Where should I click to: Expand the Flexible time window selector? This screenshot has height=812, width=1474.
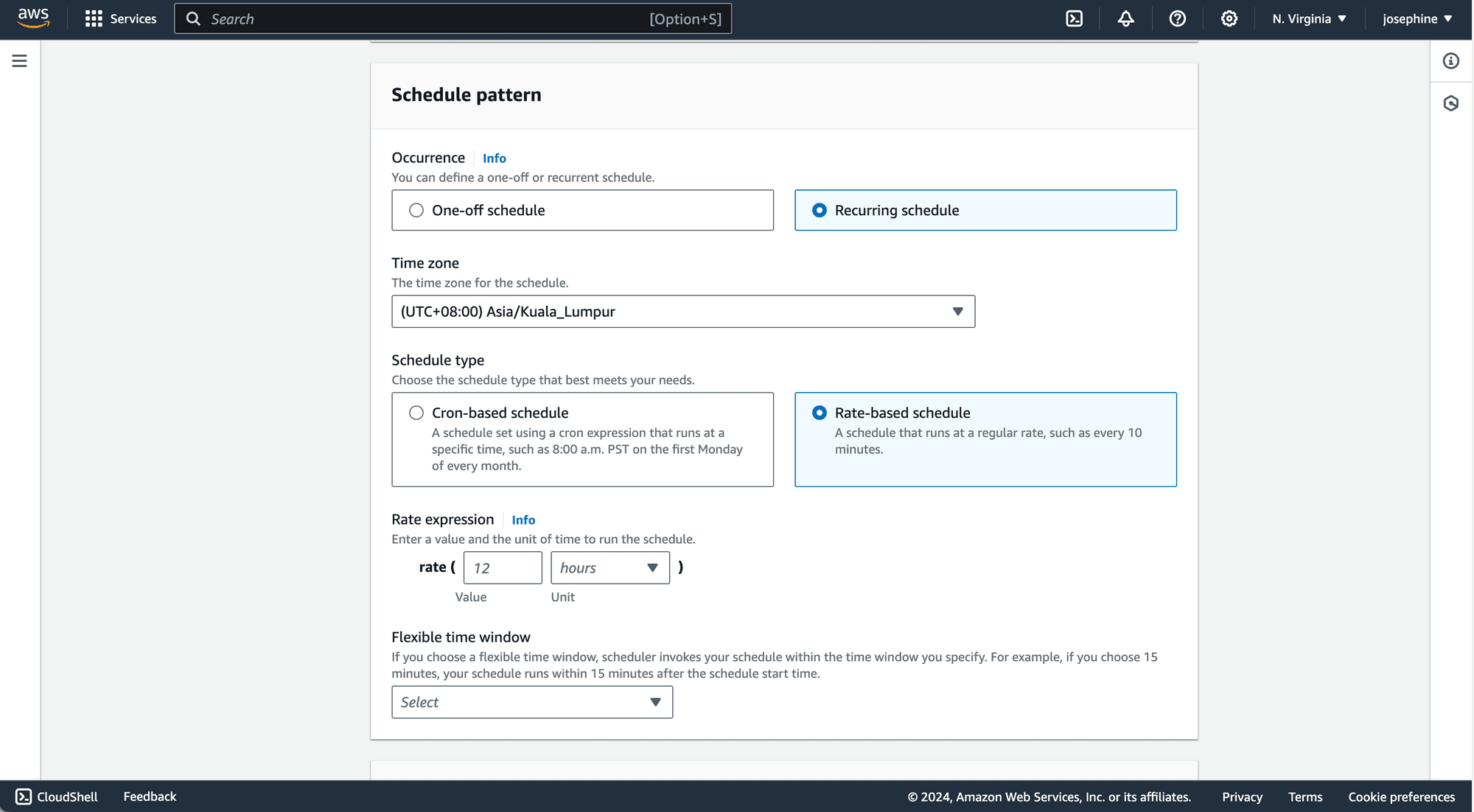(x=533, y=702)
